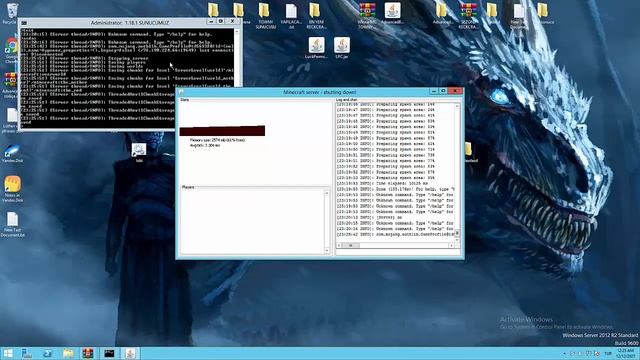Minimize the Minecraft server window
Screen dimensions: 640x360
coord(433,91)
